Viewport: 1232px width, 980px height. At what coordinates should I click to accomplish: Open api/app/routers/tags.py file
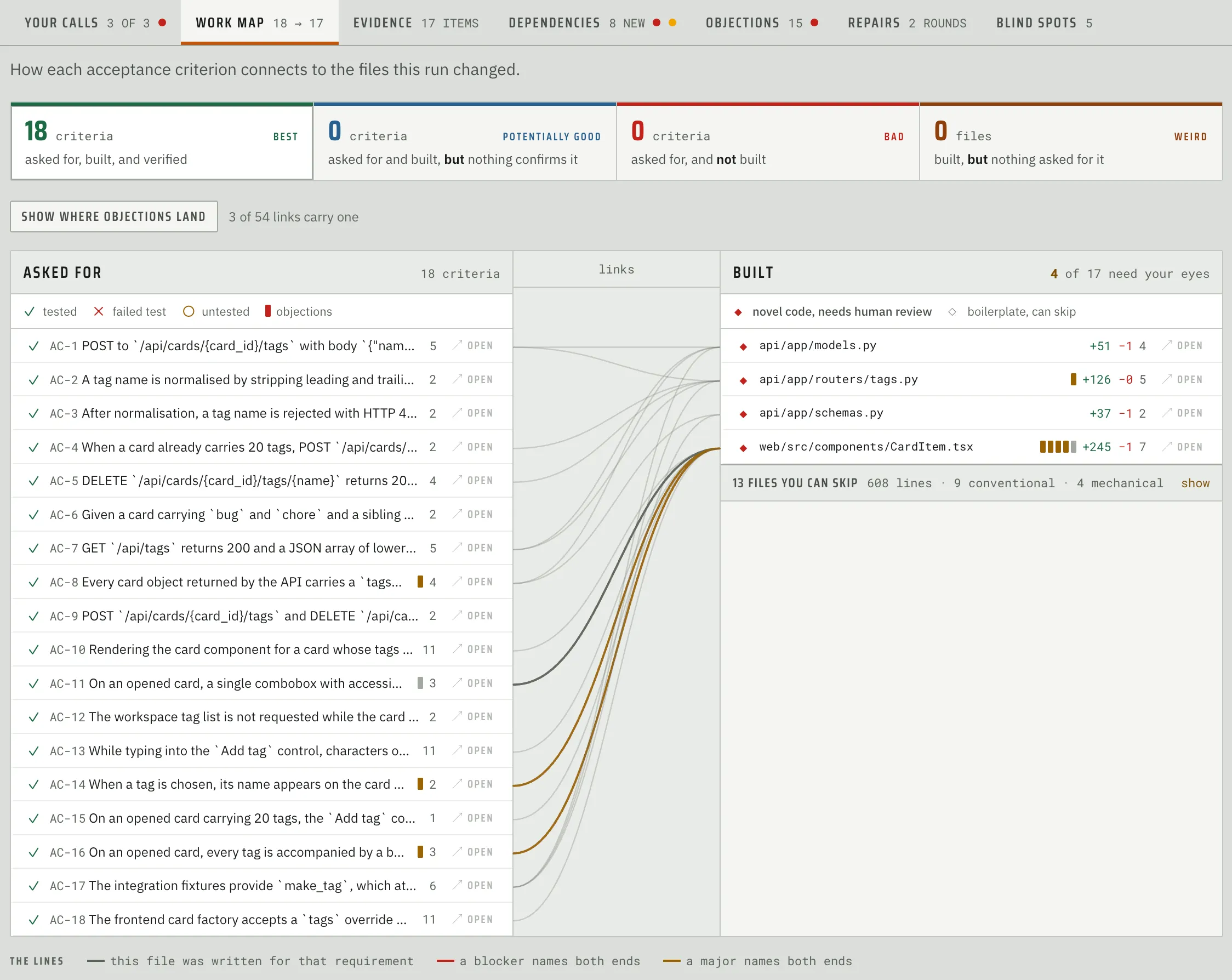[x=1182, y=379]
